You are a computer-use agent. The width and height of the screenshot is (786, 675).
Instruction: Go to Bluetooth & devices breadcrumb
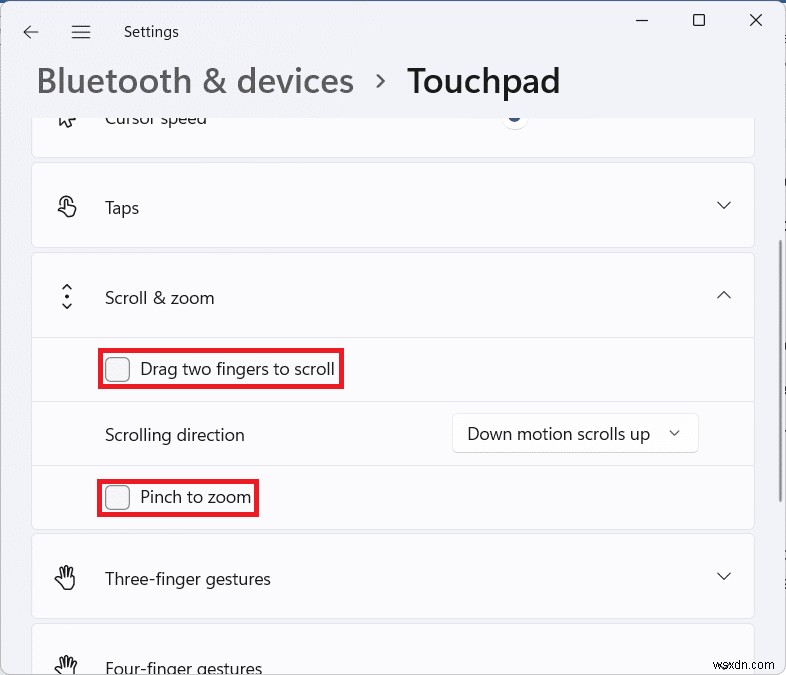coord(195,81)
